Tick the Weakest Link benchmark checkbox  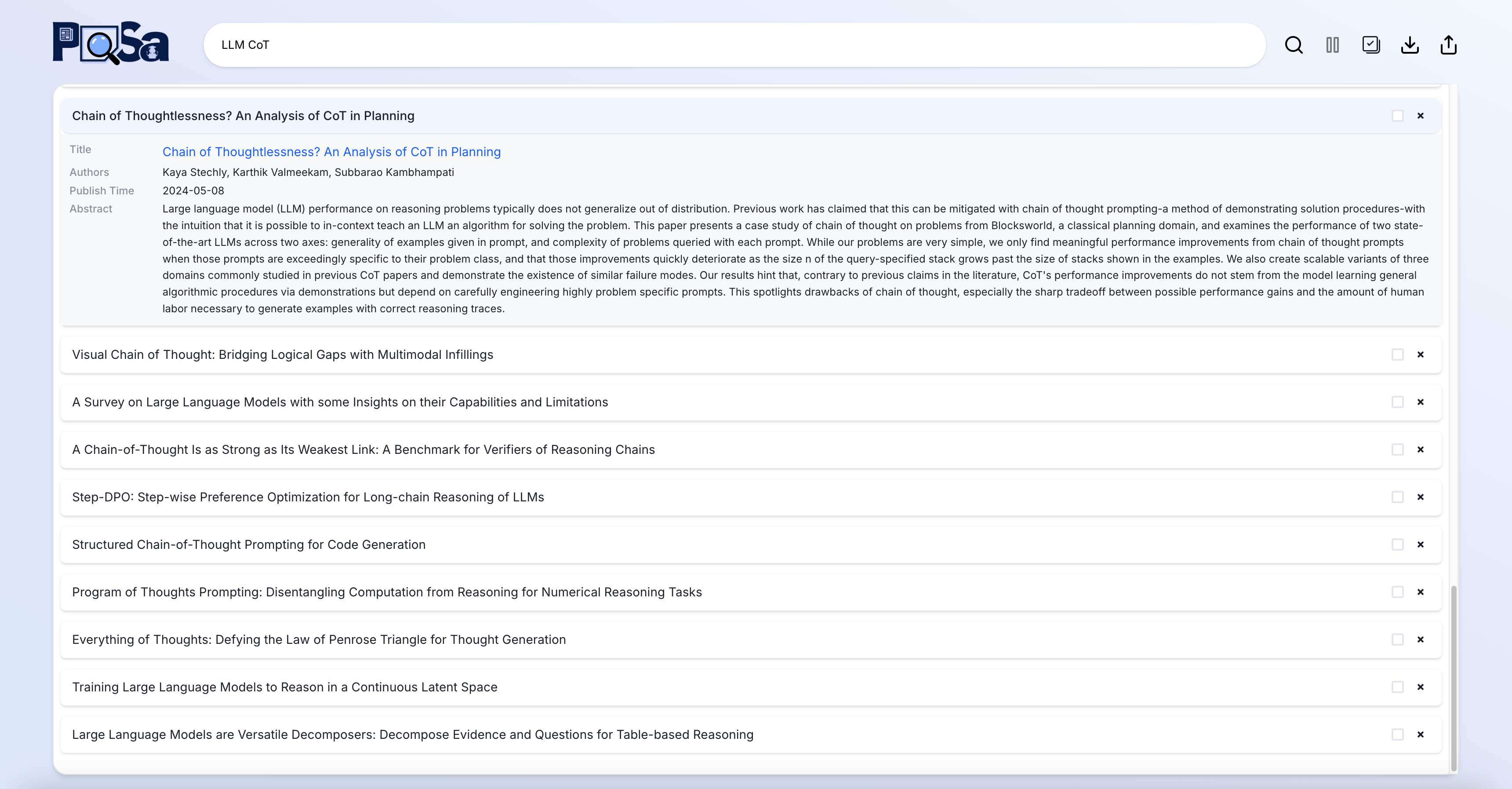(1398, 449)
